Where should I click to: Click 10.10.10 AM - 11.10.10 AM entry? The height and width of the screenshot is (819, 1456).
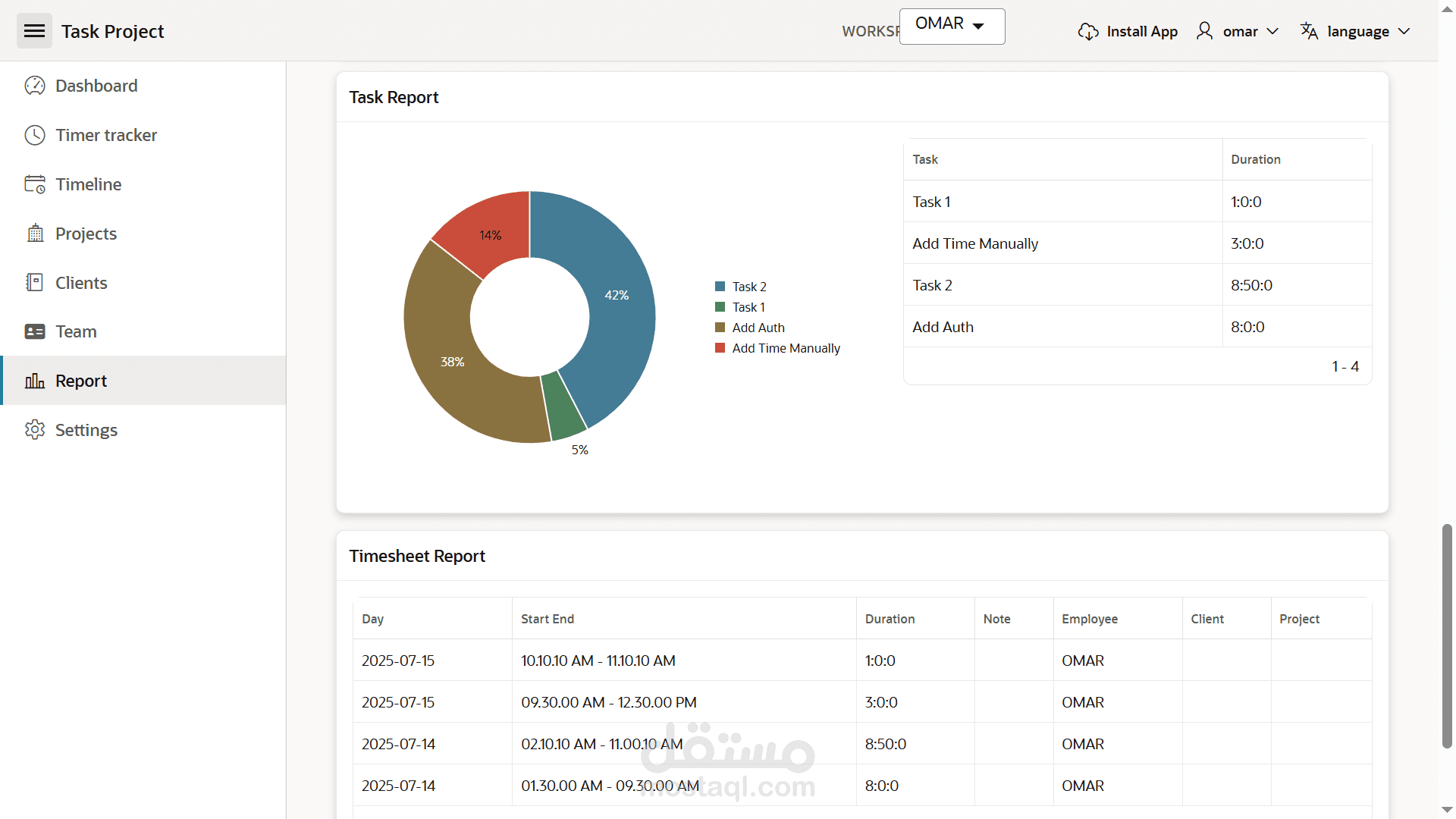click(598, 661)
